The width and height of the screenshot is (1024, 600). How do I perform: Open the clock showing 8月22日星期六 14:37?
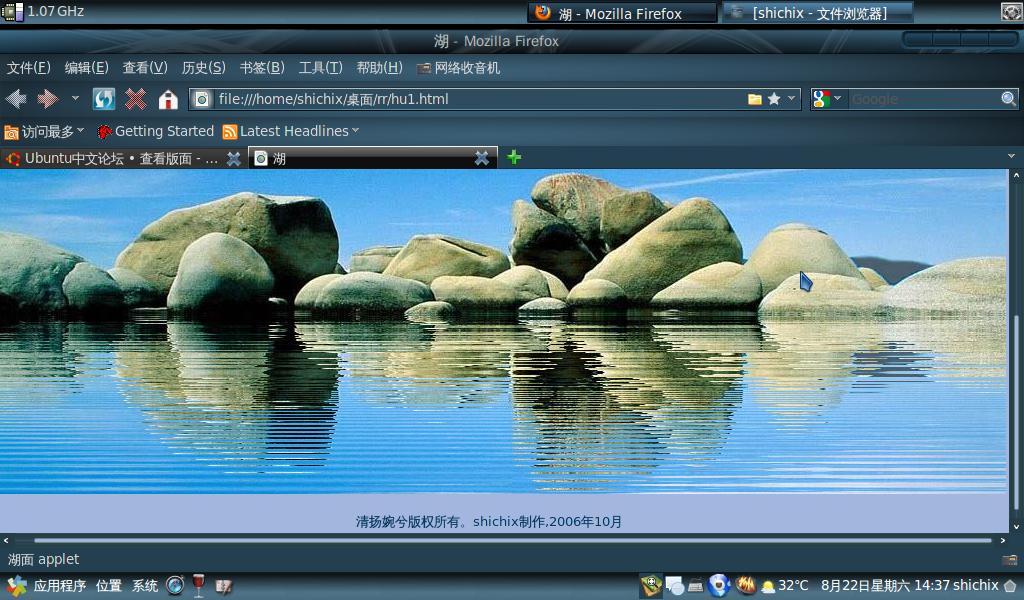click(x=885, y=586)
